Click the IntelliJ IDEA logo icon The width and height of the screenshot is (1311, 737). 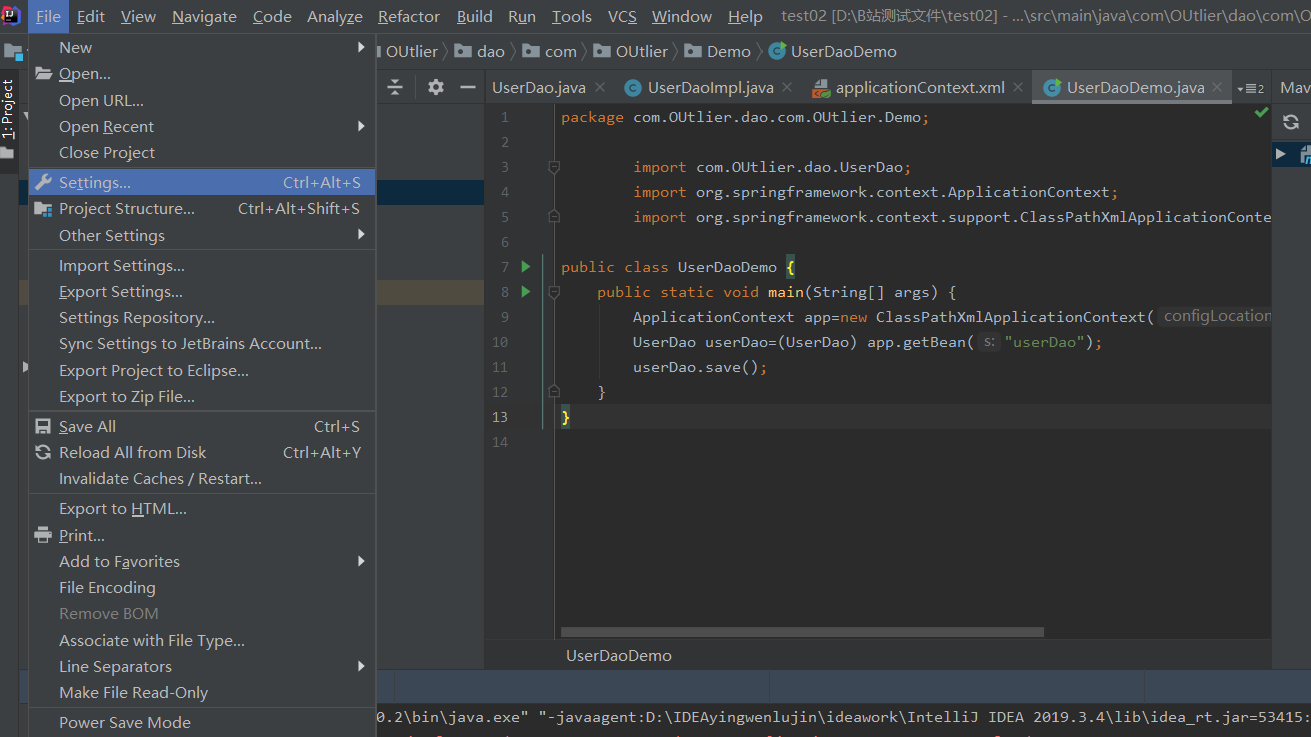[11, 16]
